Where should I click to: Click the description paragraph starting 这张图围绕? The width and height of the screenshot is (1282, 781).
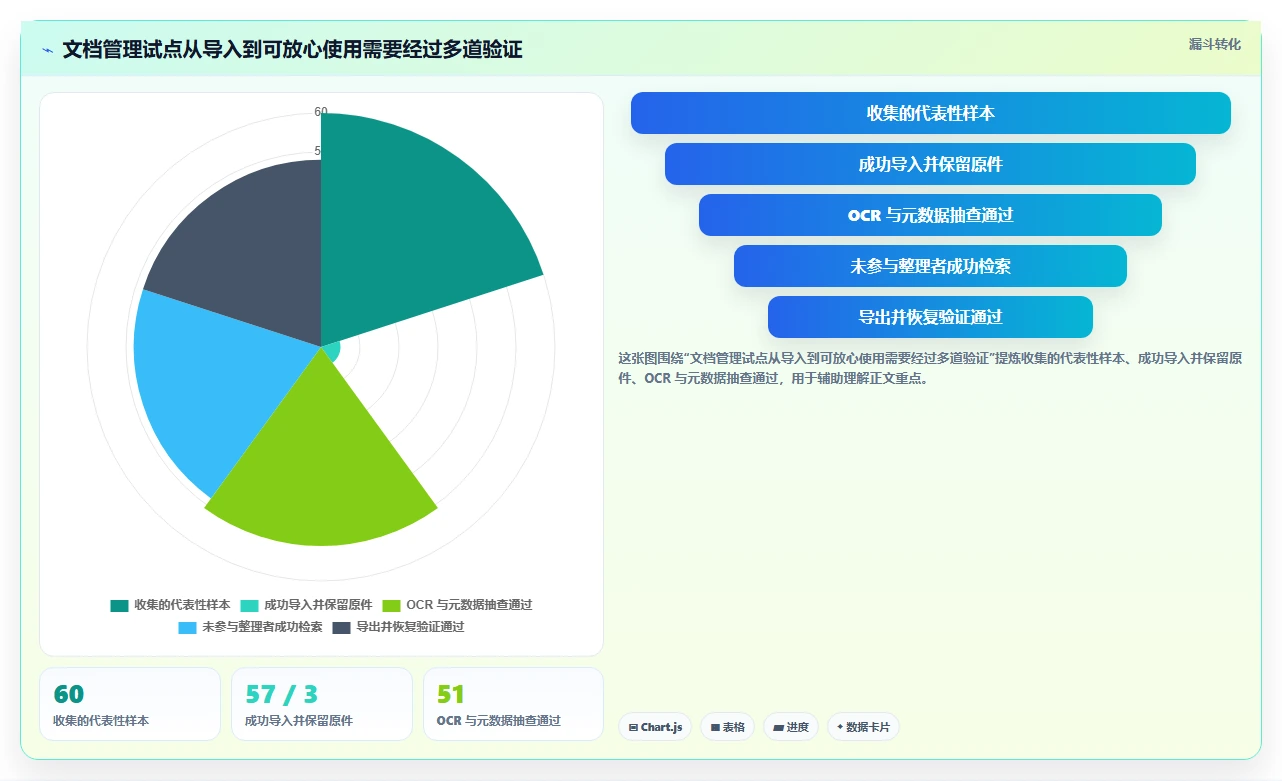930,368
